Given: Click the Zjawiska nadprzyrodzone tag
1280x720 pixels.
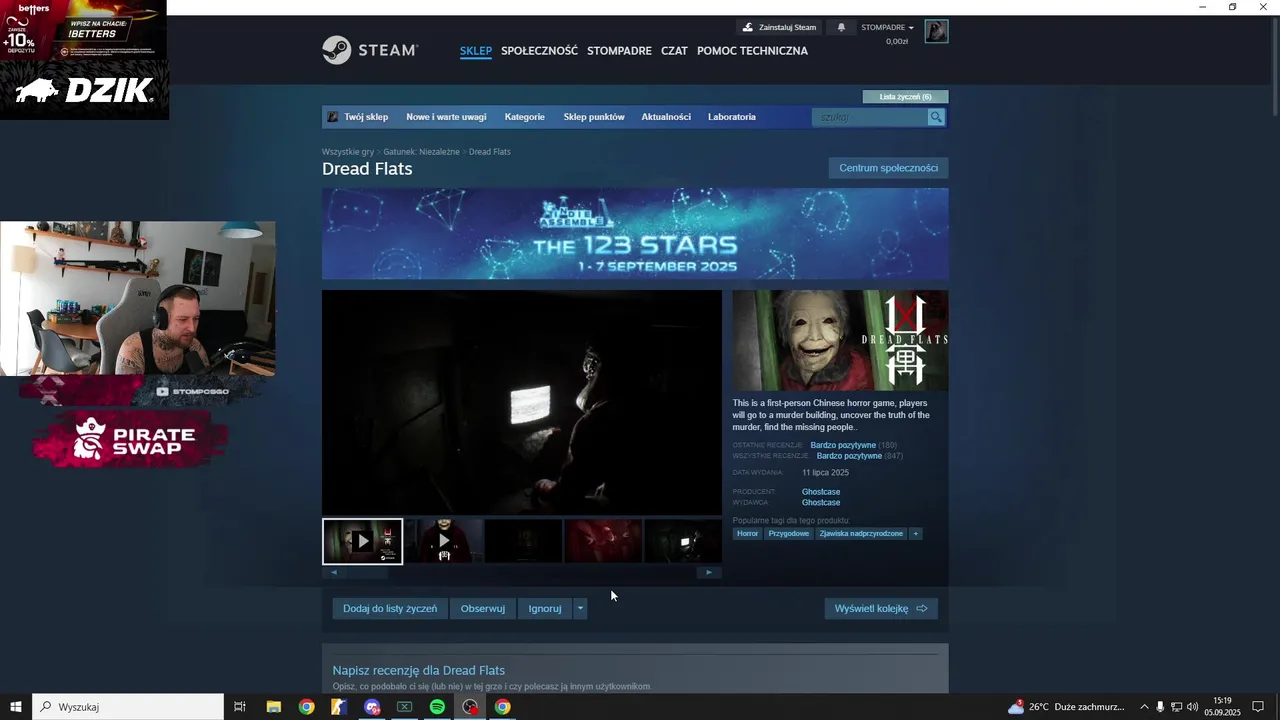Looking at the screenshot, I should (861, 534).
